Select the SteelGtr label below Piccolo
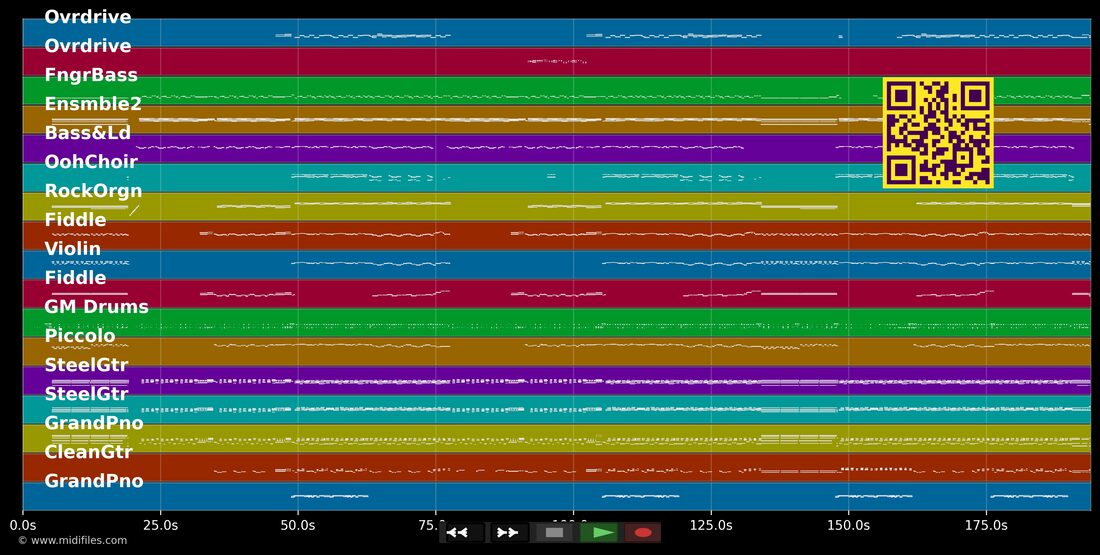 (x=86, y=365)
